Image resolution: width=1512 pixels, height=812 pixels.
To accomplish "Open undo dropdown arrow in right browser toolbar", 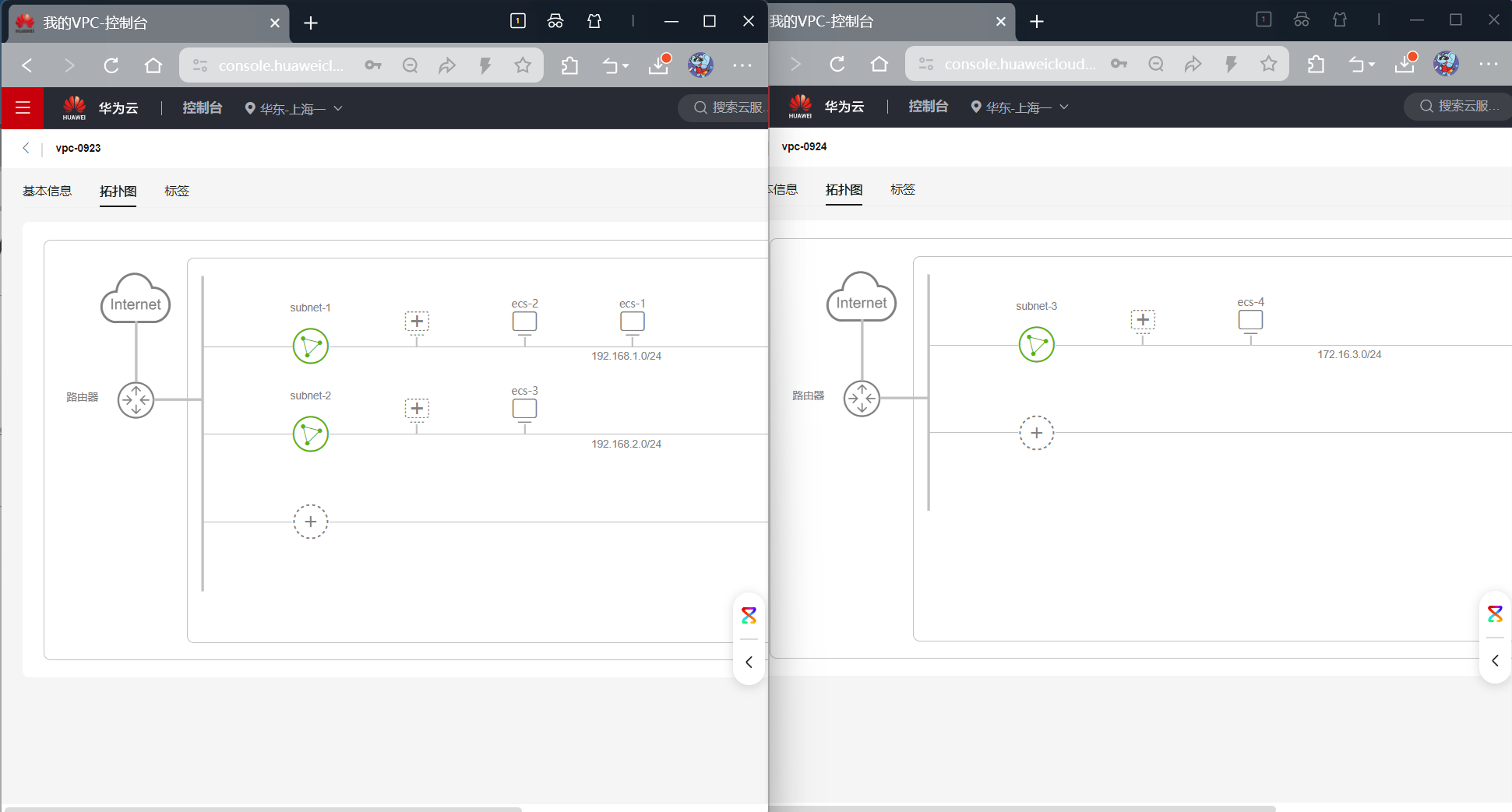I will point(1372,65).
